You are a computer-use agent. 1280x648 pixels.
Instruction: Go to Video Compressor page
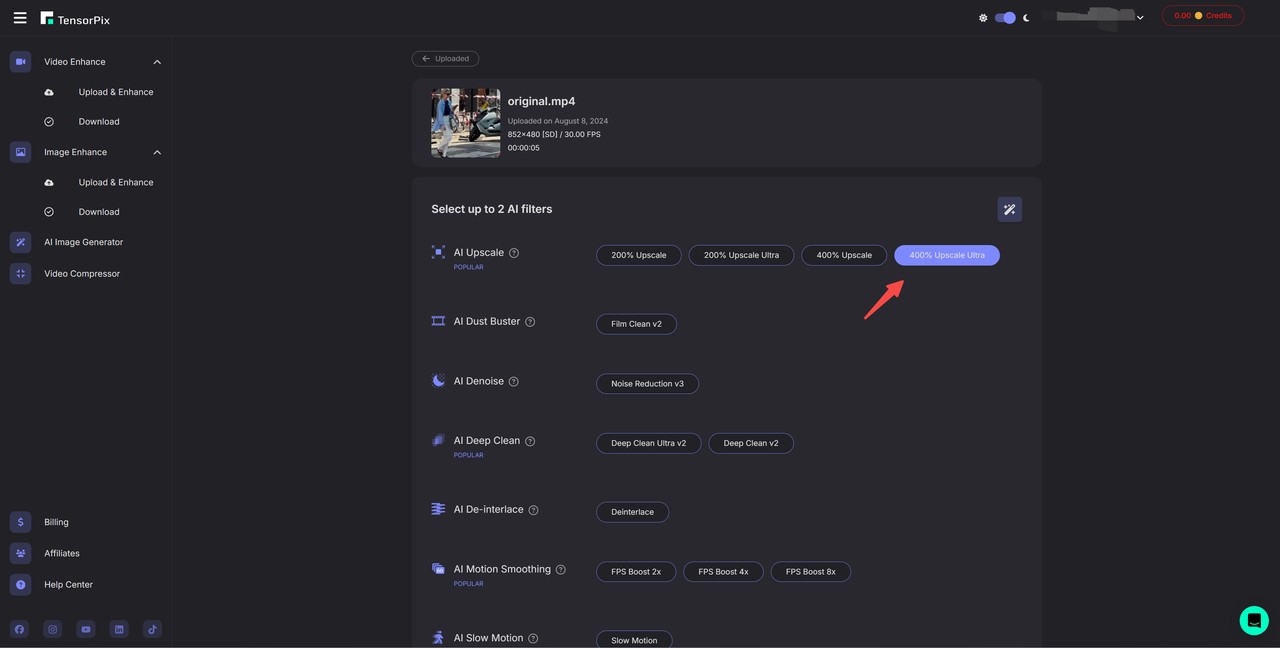(x=81, y=274)
